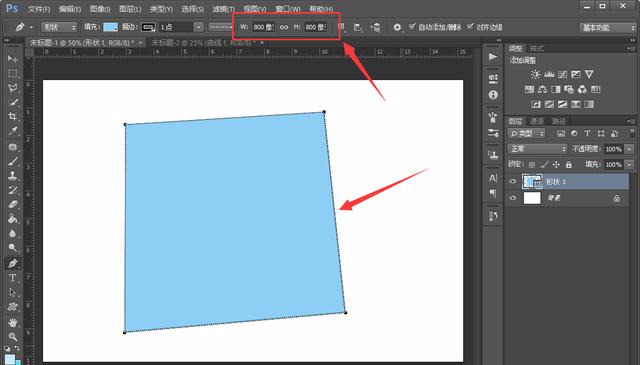
Task: Hide the 形状 1 layer
Action: click(x=513, y=182)
